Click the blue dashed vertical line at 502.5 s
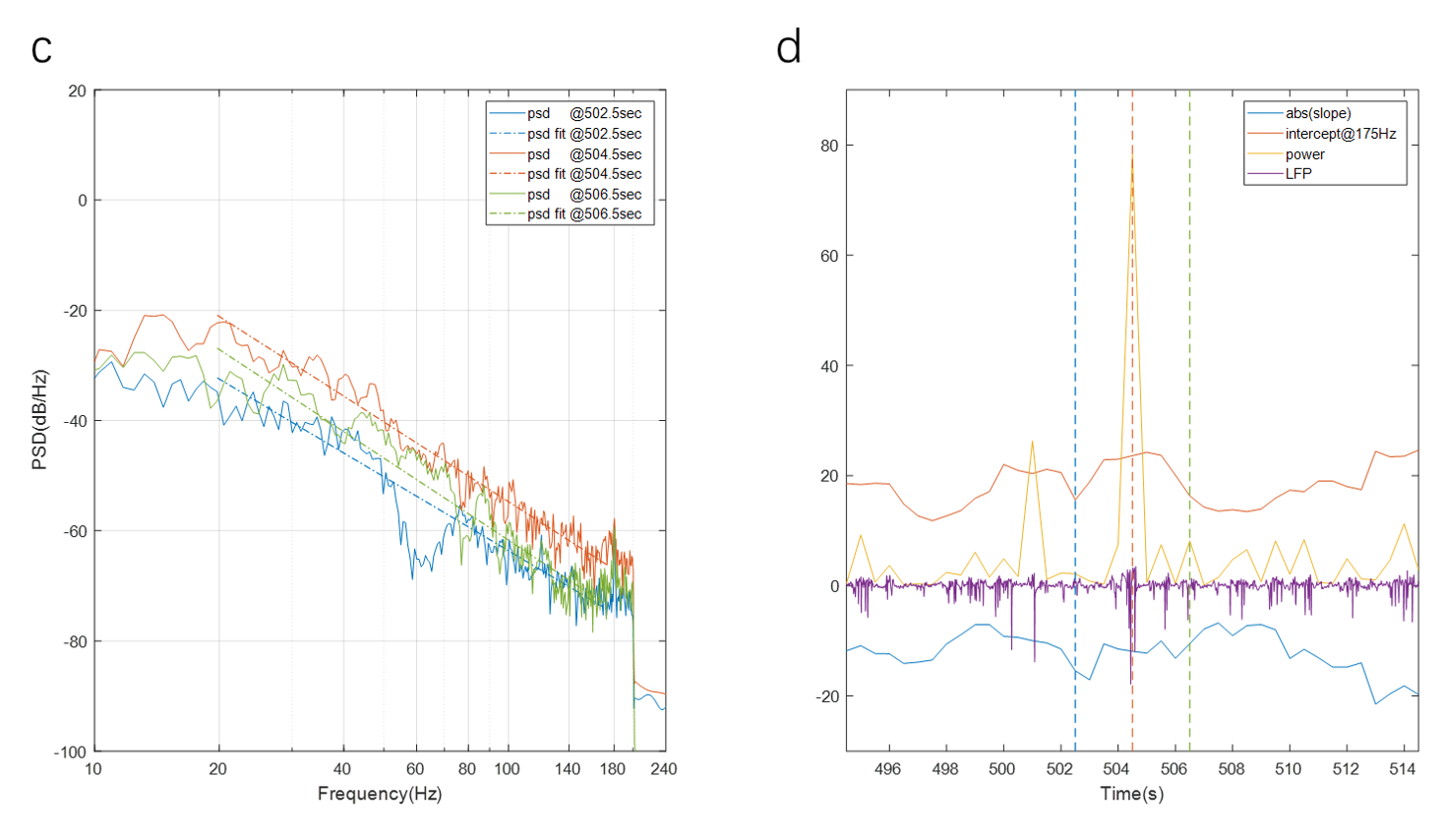 point(1075,295)
